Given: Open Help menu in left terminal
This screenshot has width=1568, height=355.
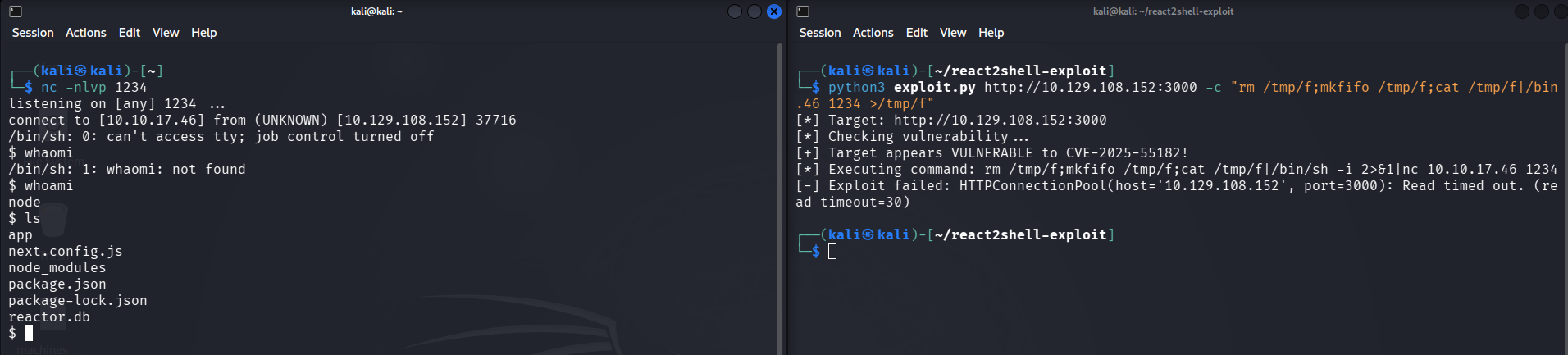Looking at the screenshot, I should (204, 33).
